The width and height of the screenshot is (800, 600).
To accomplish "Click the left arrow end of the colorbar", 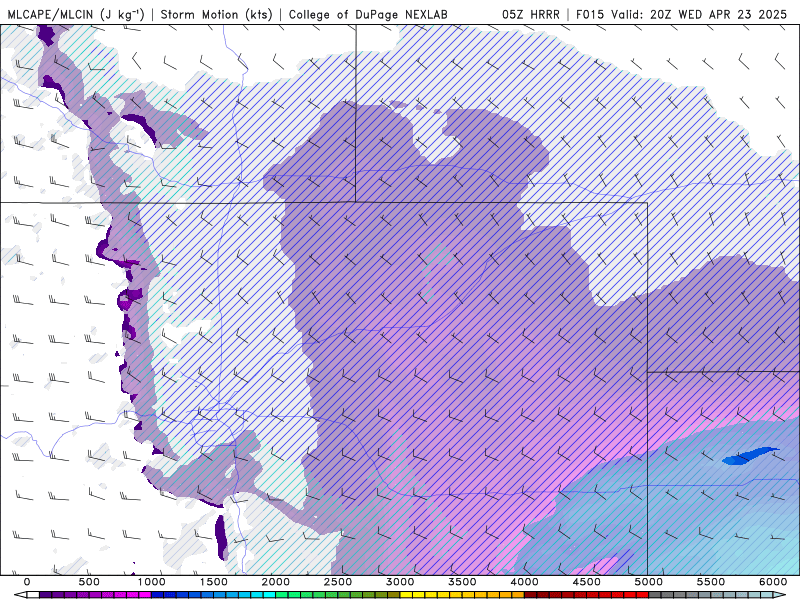I will point(19,595).
